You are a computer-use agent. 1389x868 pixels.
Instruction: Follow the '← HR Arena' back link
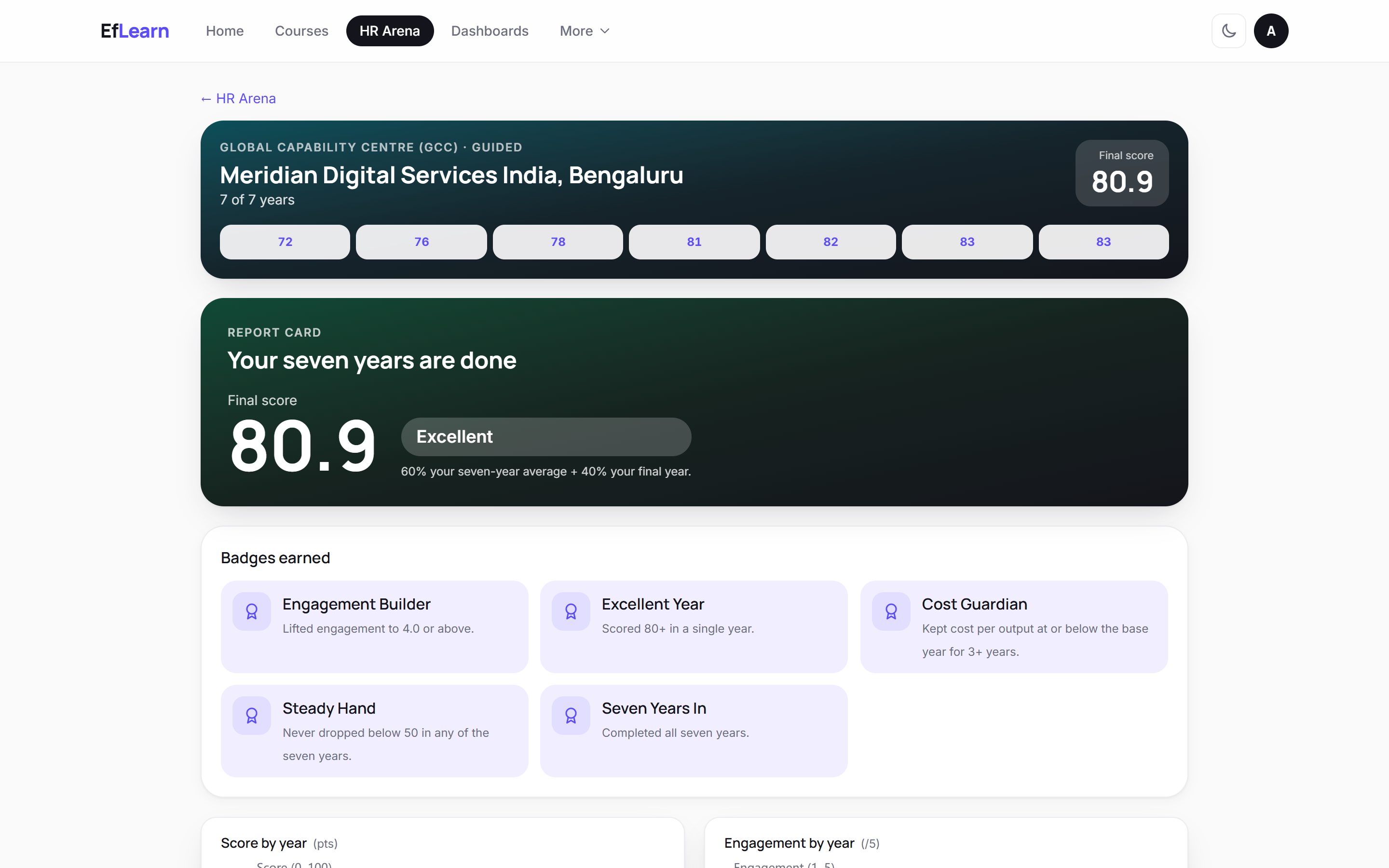(238, 99)
